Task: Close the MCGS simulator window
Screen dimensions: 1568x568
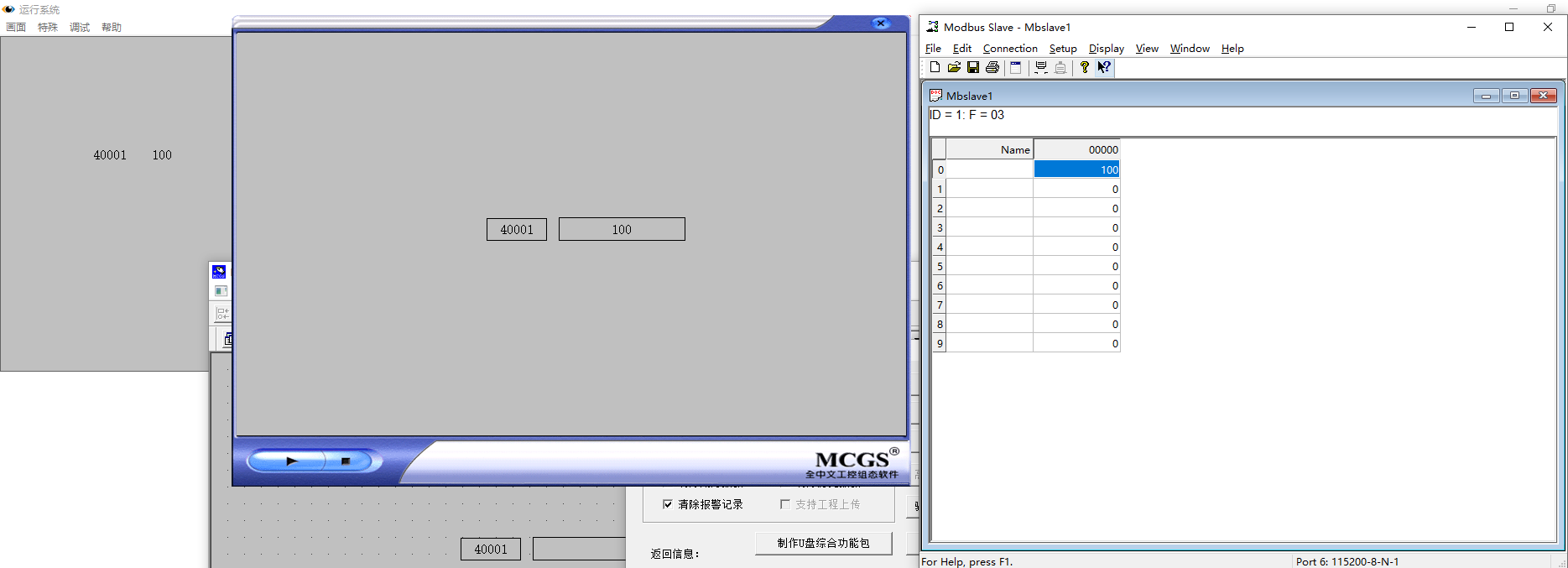Action: 880,23
